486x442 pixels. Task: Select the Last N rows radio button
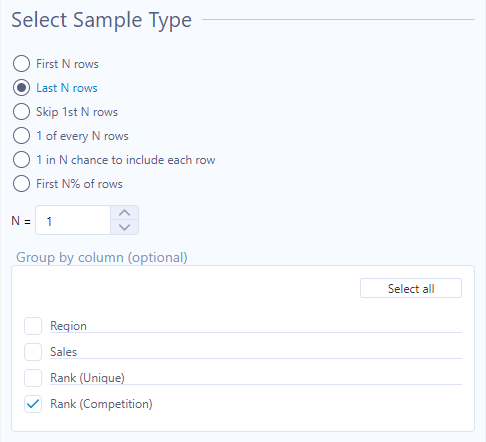[x=21, y=88]
